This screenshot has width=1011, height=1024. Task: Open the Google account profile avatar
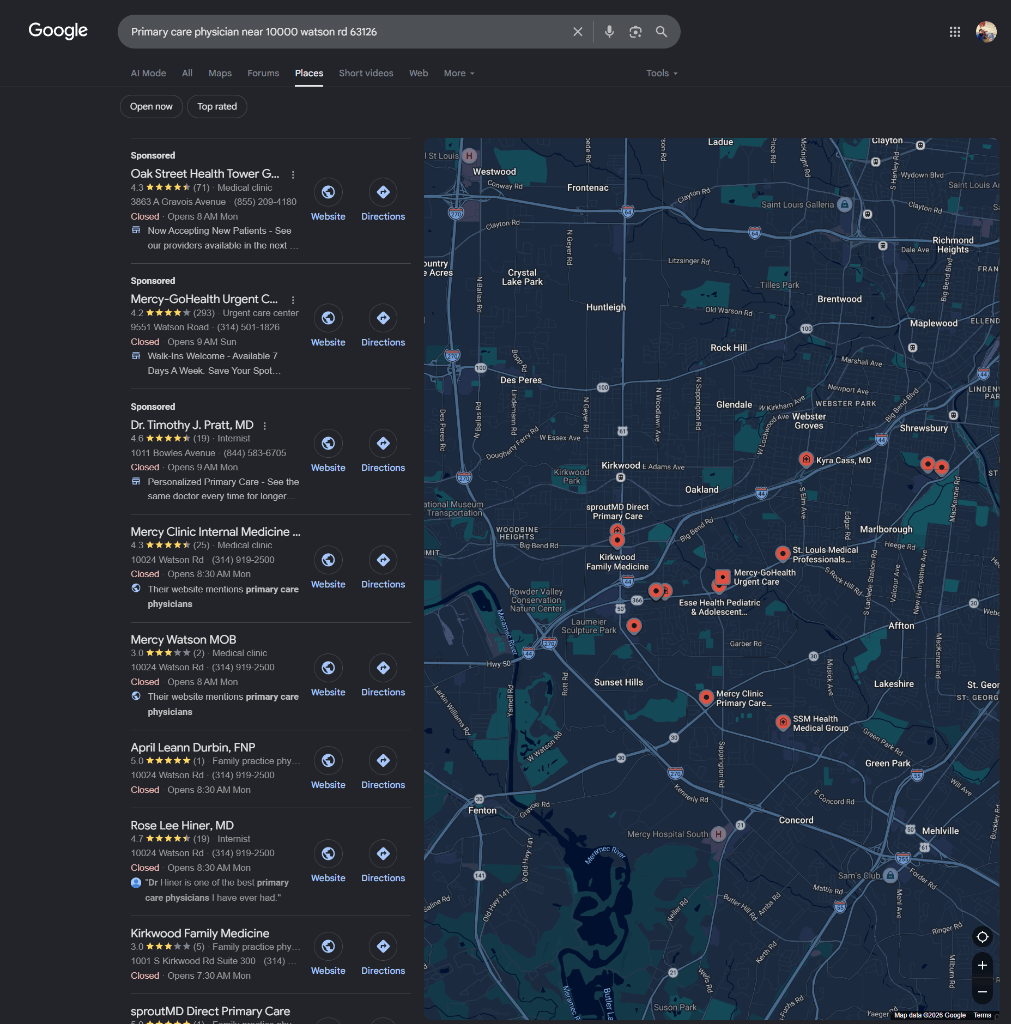(x=986, y=31)
